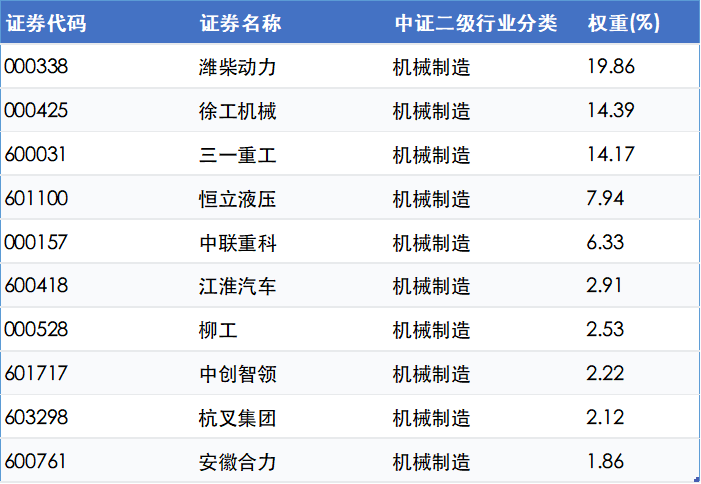Select security code 601100
701x484 pixels.
(36, 198)
